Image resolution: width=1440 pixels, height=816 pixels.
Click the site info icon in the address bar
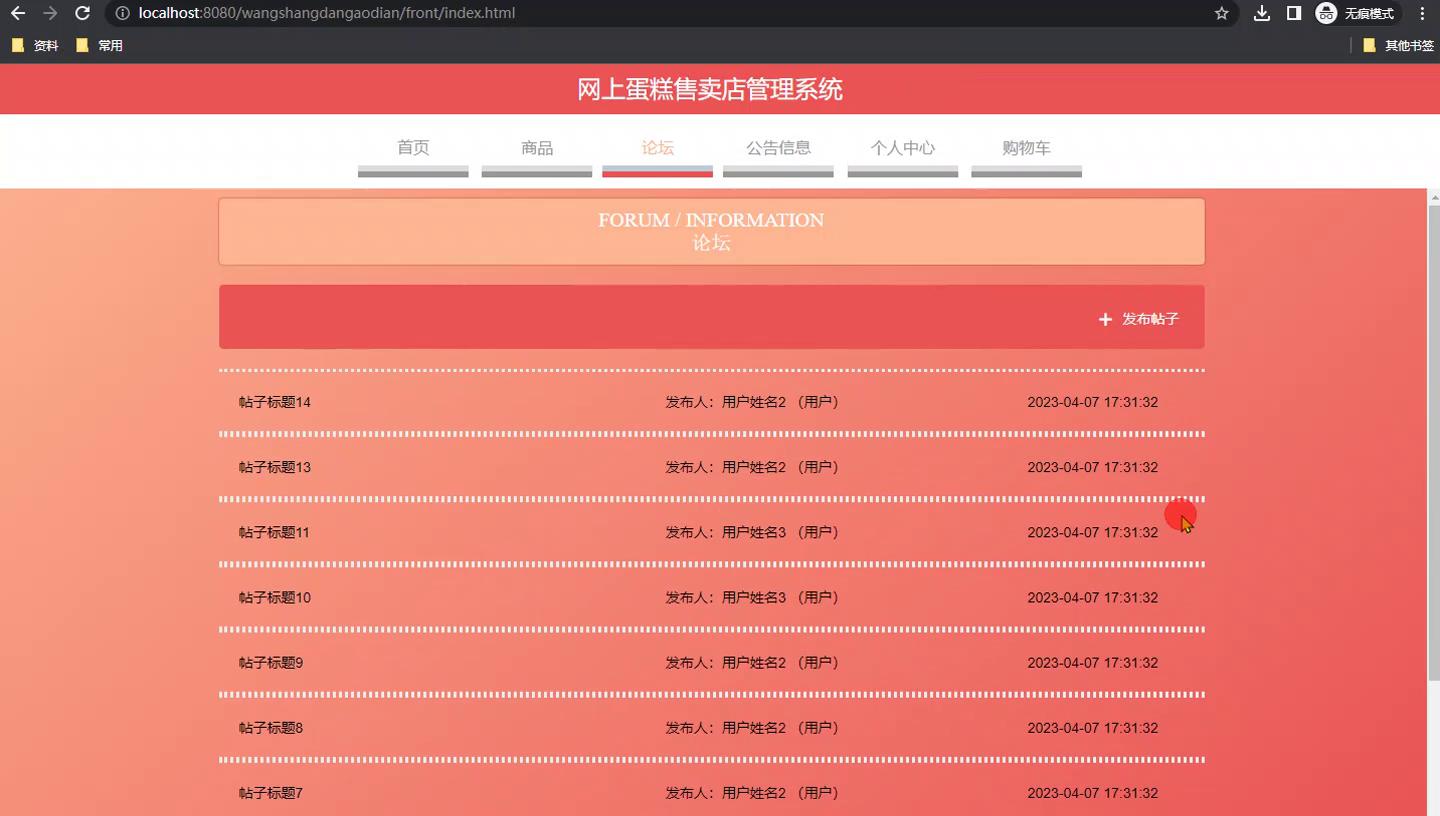122,13
